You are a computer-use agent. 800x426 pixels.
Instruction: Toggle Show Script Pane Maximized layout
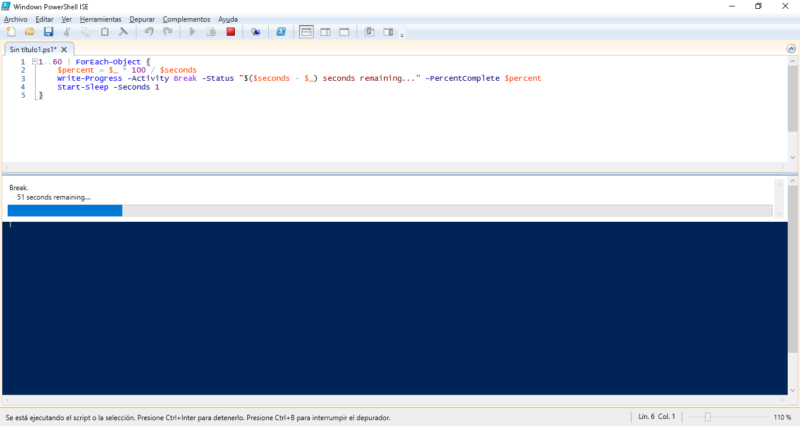(x=344, y=32)
